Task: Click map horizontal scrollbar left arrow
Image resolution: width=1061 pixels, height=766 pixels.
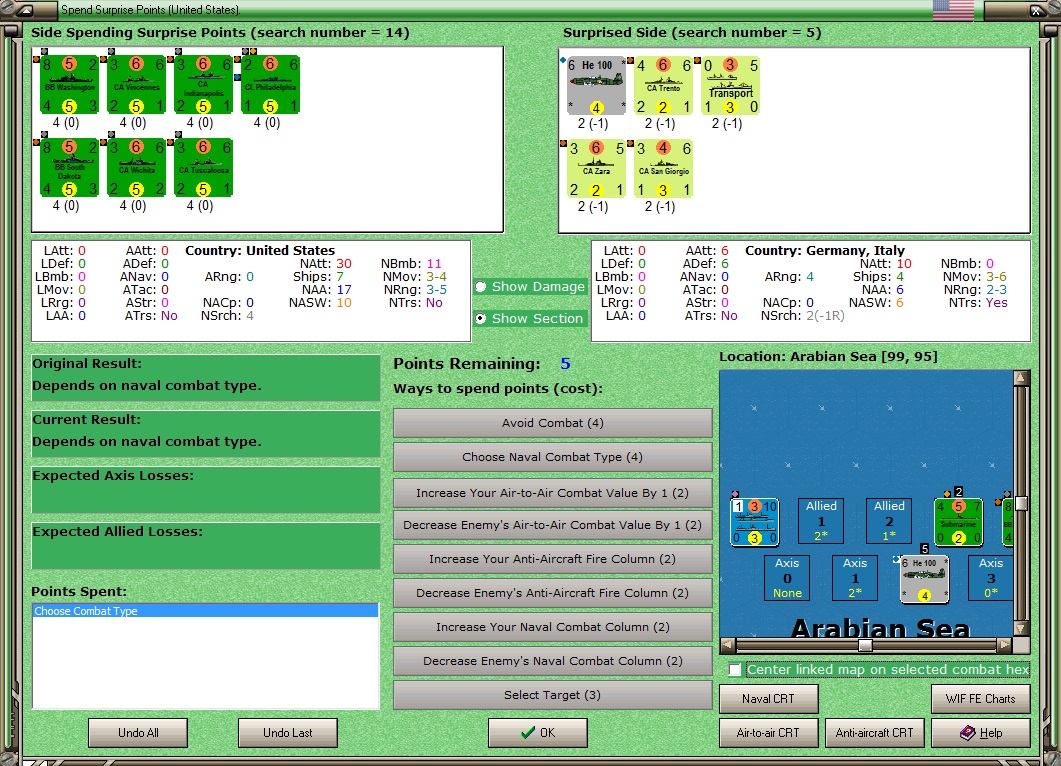Action: point(728,646)
